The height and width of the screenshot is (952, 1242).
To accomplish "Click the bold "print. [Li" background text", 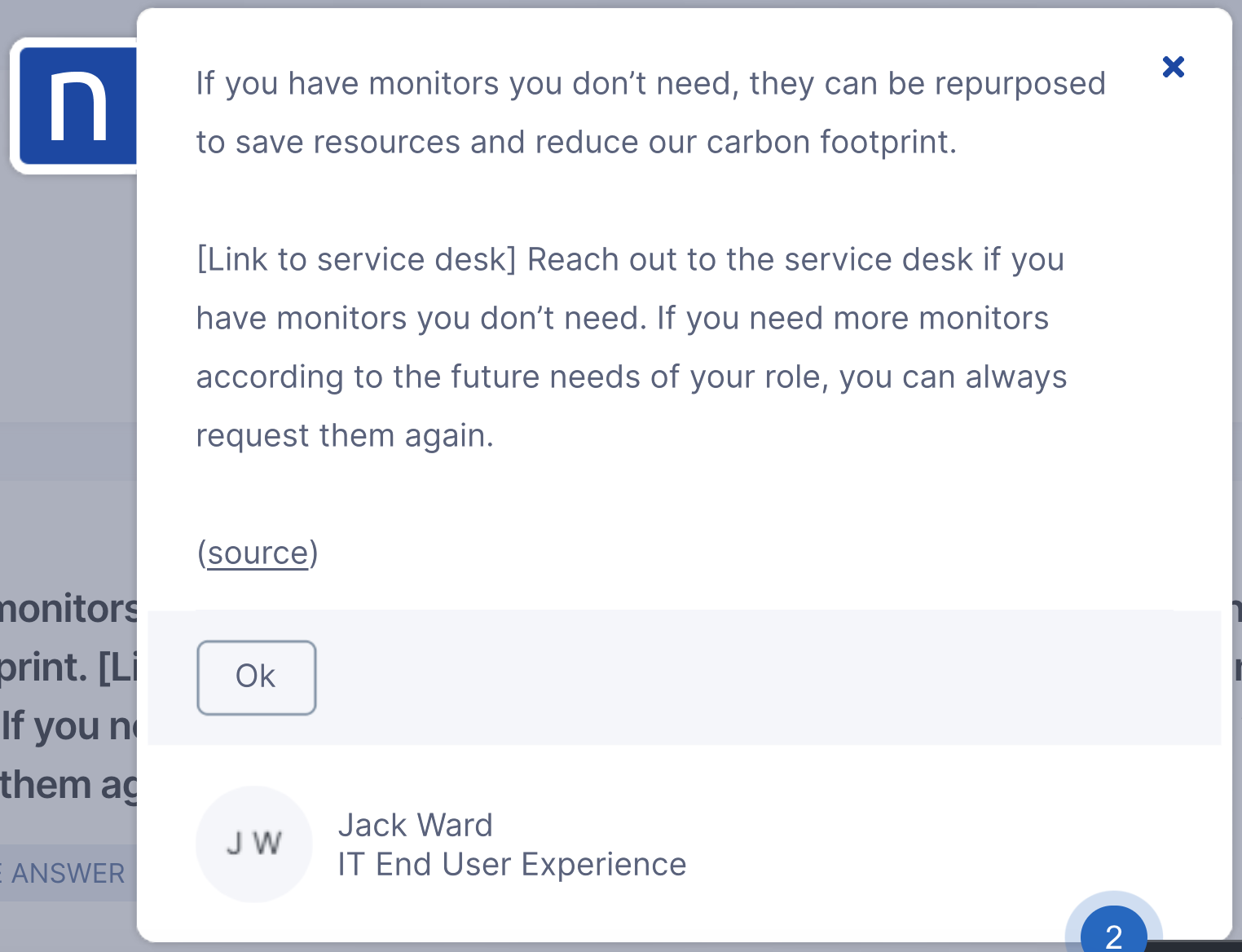I will (69, 668).
